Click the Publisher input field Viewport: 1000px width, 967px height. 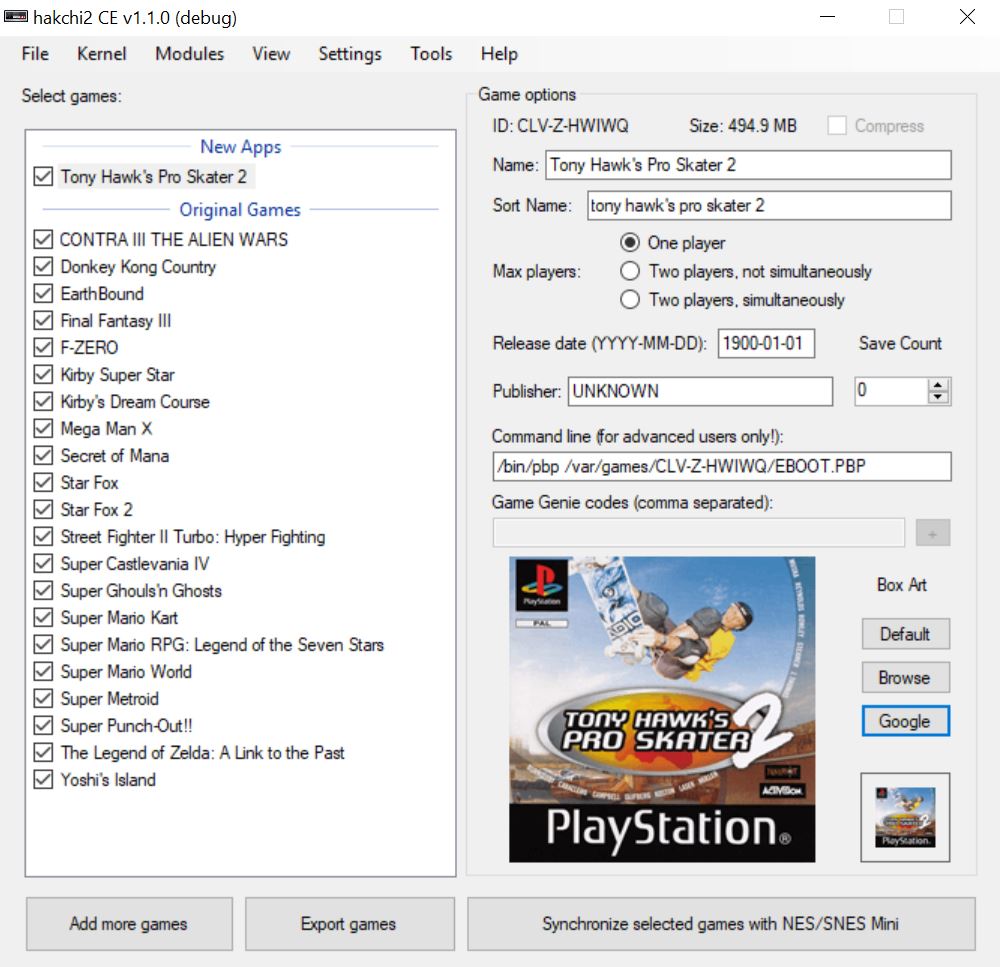point(700,390)
